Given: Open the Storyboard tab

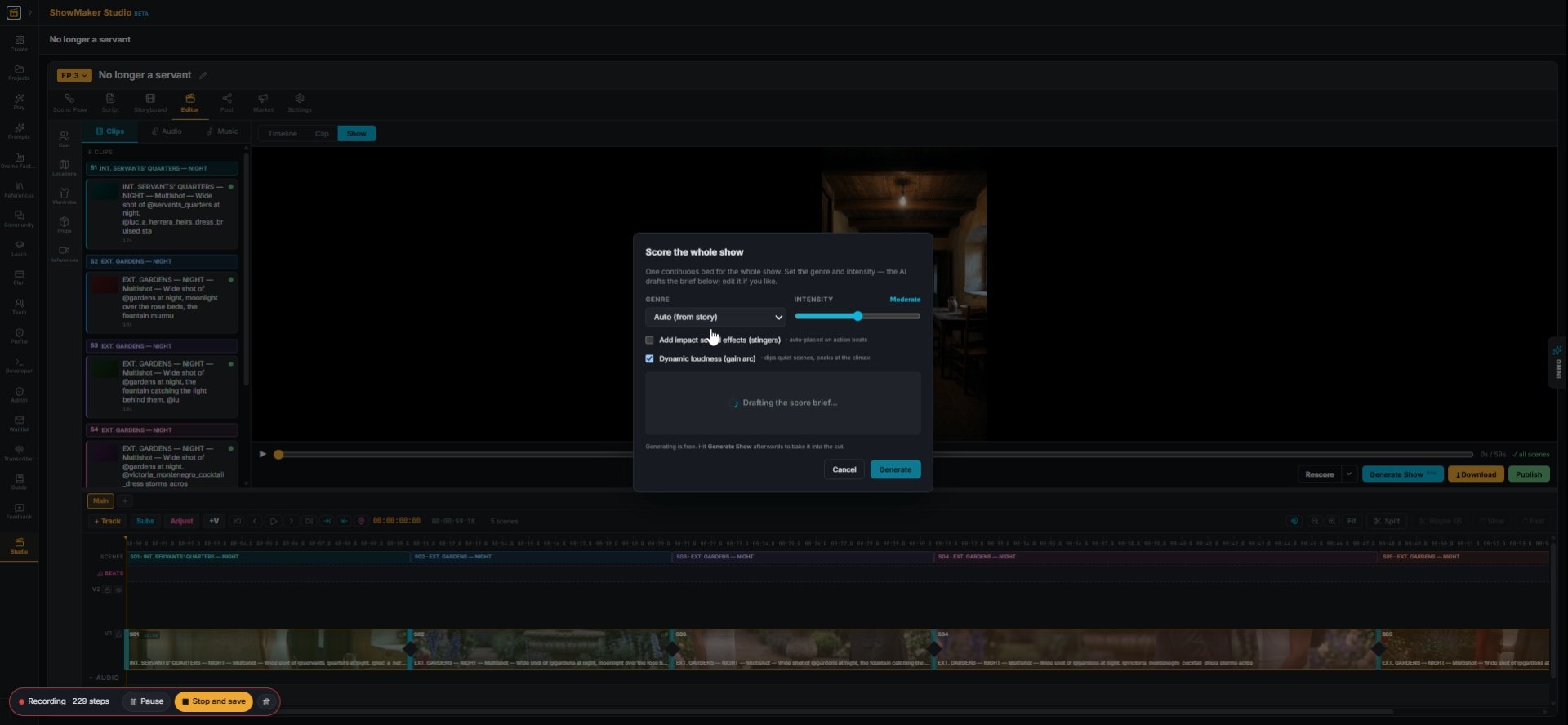Looking at the screenshot, I should coord(150,103).
